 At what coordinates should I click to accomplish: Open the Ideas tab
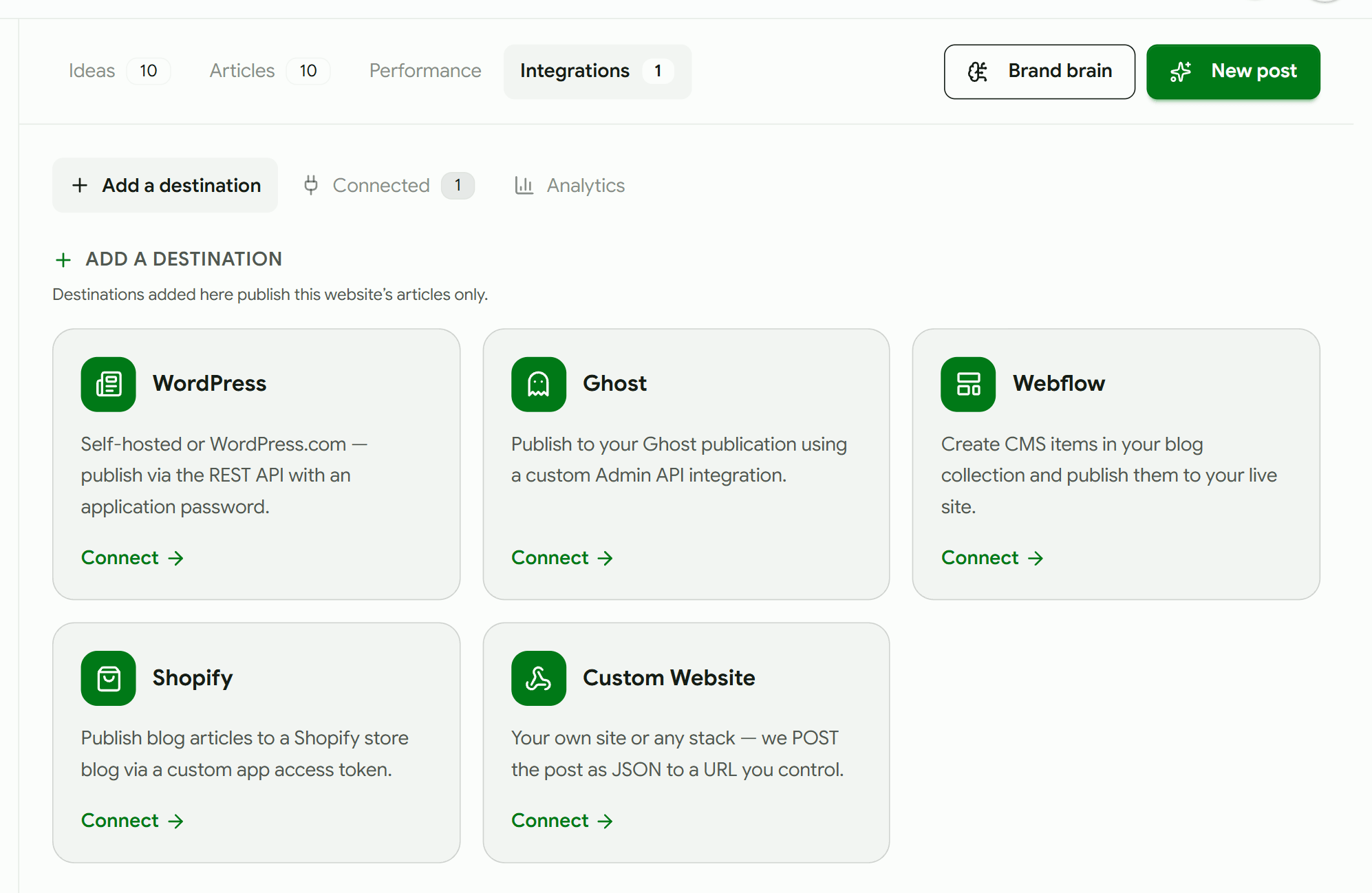(118, 71)
